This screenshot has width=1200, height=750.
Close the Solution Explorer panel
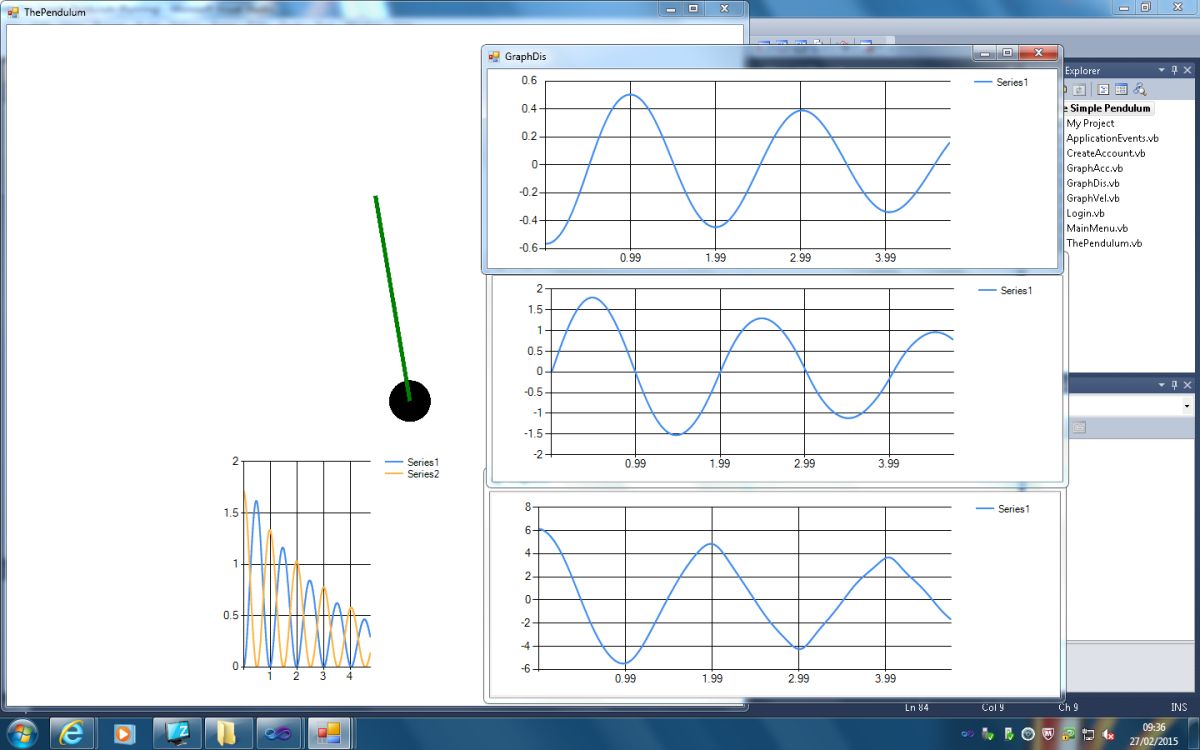pyautogui.click(x=1187, y=70)
